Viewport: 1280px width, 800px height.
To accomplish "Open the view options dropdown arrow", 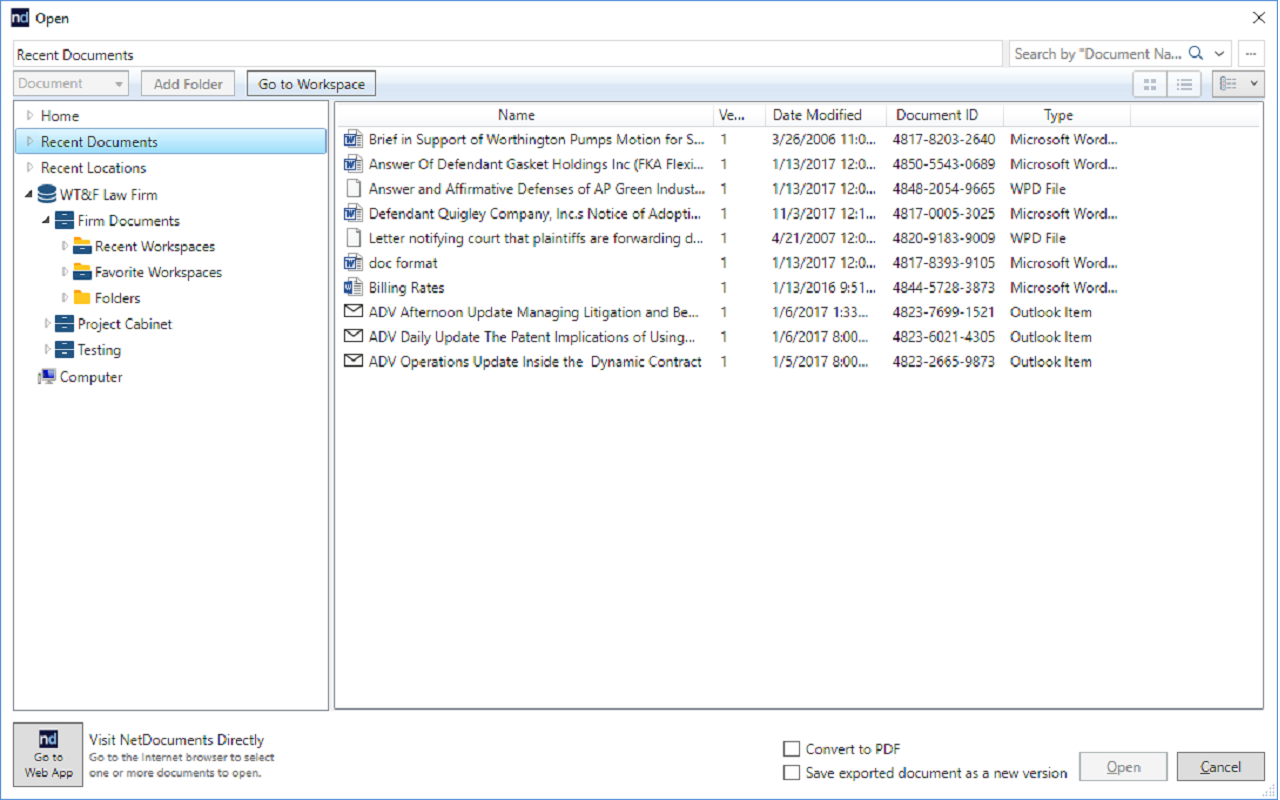I will point(1253,83).
